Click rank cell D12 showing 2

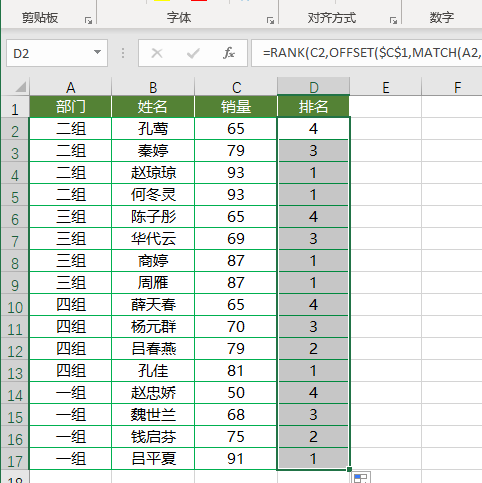pyautogui.click(x=313, y=349)
